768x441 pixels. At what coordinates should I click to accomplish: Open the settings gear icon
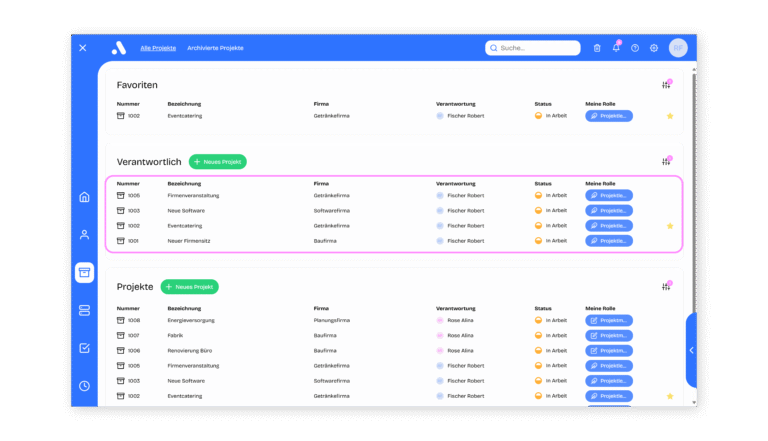pyautogui.click(x=654, y=48)
